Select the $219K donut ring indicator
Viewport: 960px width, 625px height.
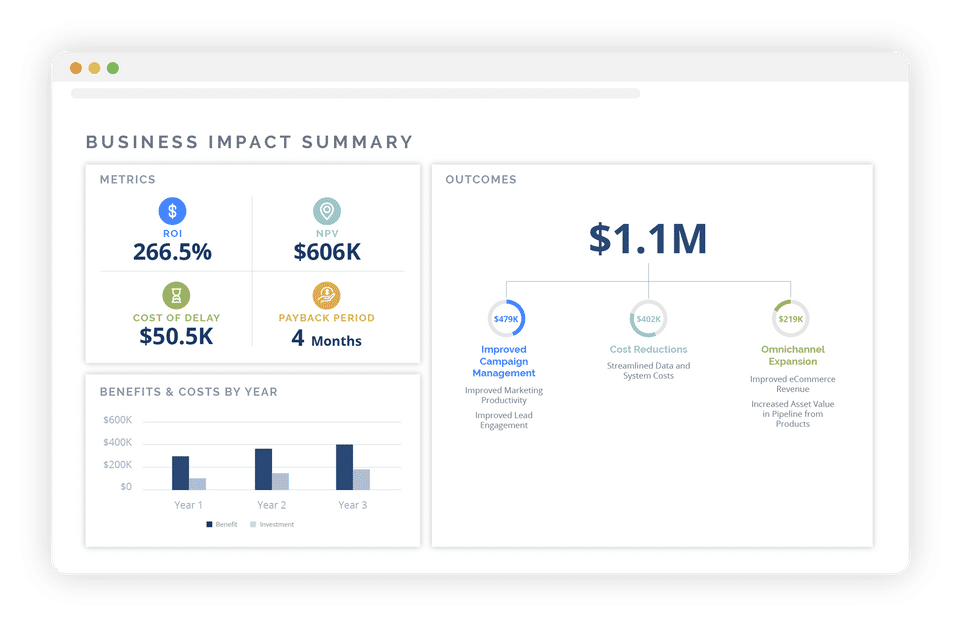[x=790, y=318]
